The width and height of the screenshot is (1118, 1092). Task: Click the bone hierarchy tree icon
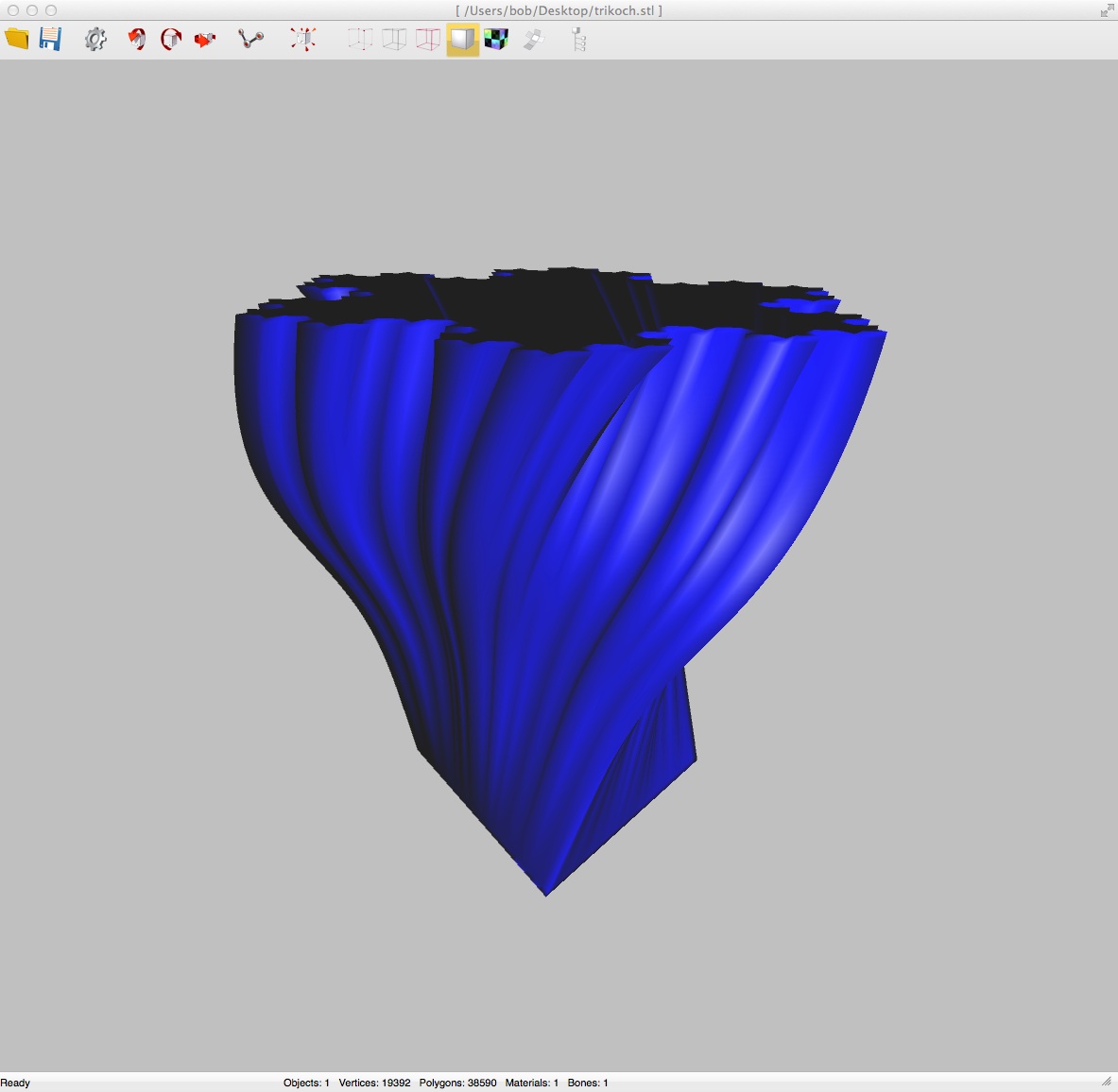tap(579, 40)
